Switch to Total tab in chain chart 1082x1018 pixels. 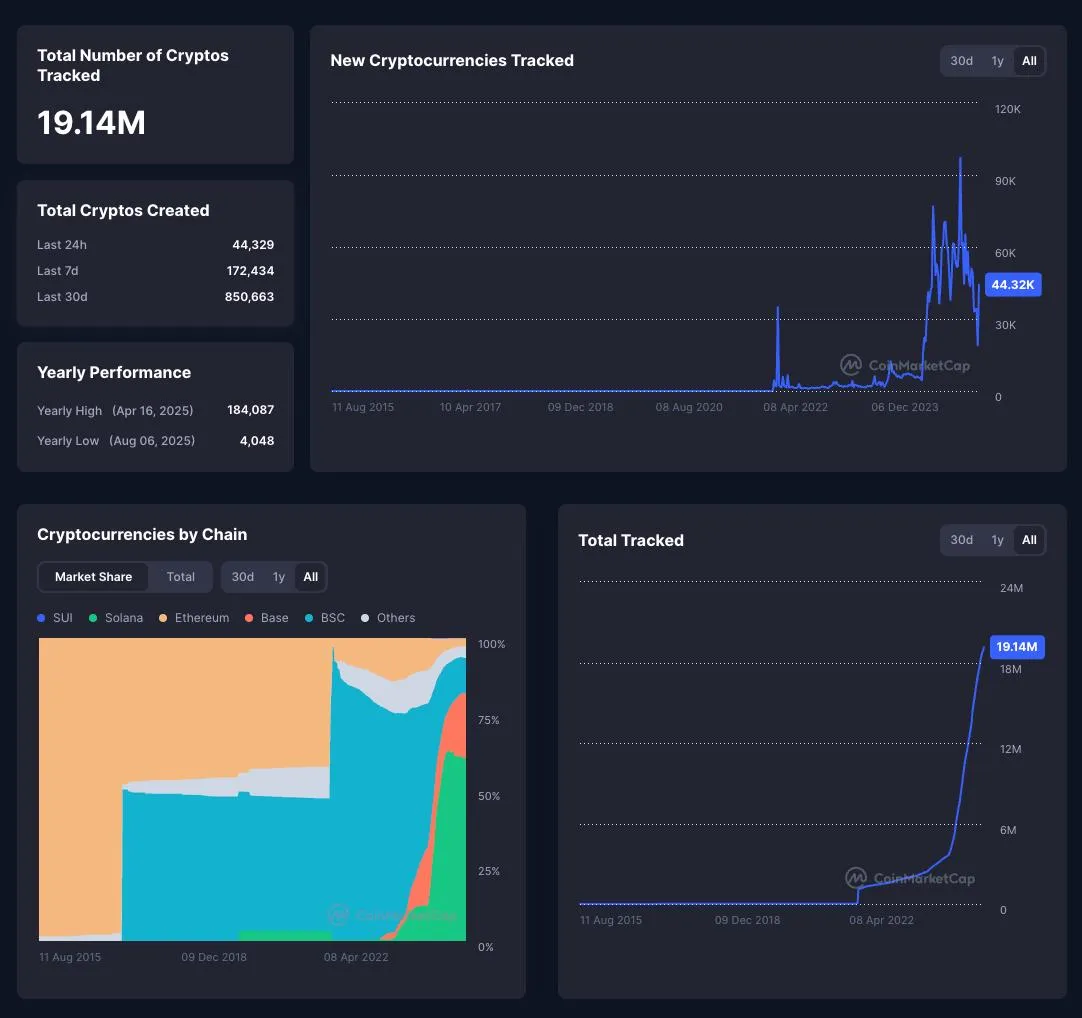point(181,577)
